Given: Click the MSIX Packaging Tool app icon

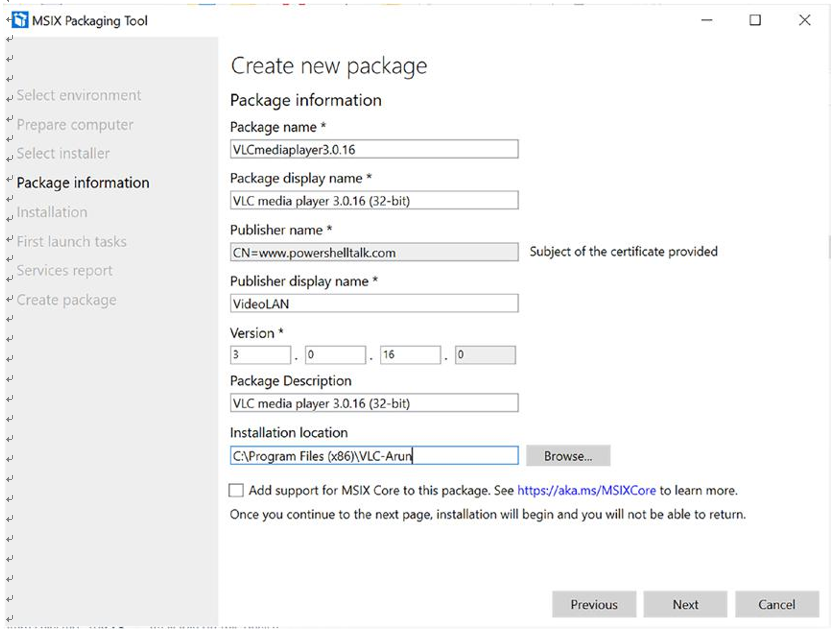Looking at the screenshot, I should 20,20.
